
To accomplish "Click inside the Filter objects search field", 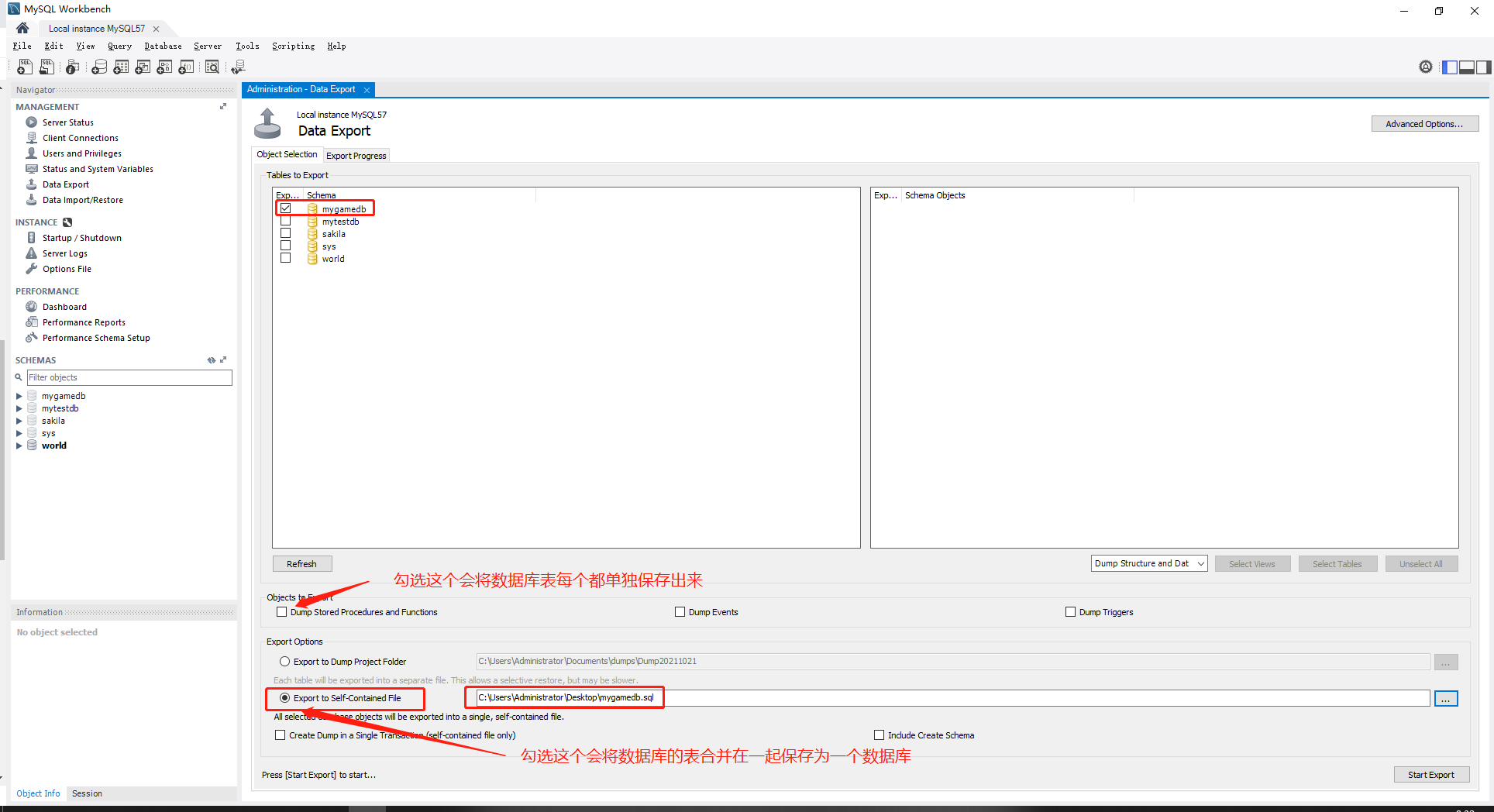I will point(129,377).
